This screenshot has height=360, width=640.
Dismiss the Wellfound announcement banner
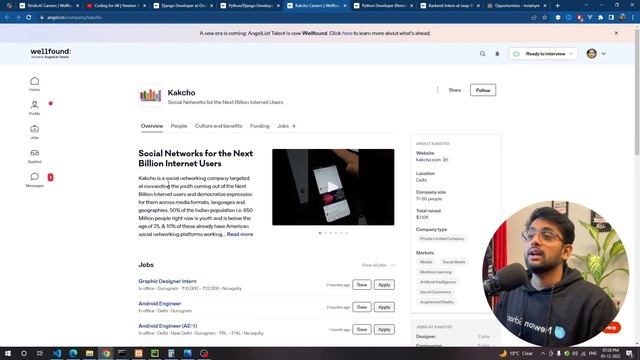pos(616,33)
